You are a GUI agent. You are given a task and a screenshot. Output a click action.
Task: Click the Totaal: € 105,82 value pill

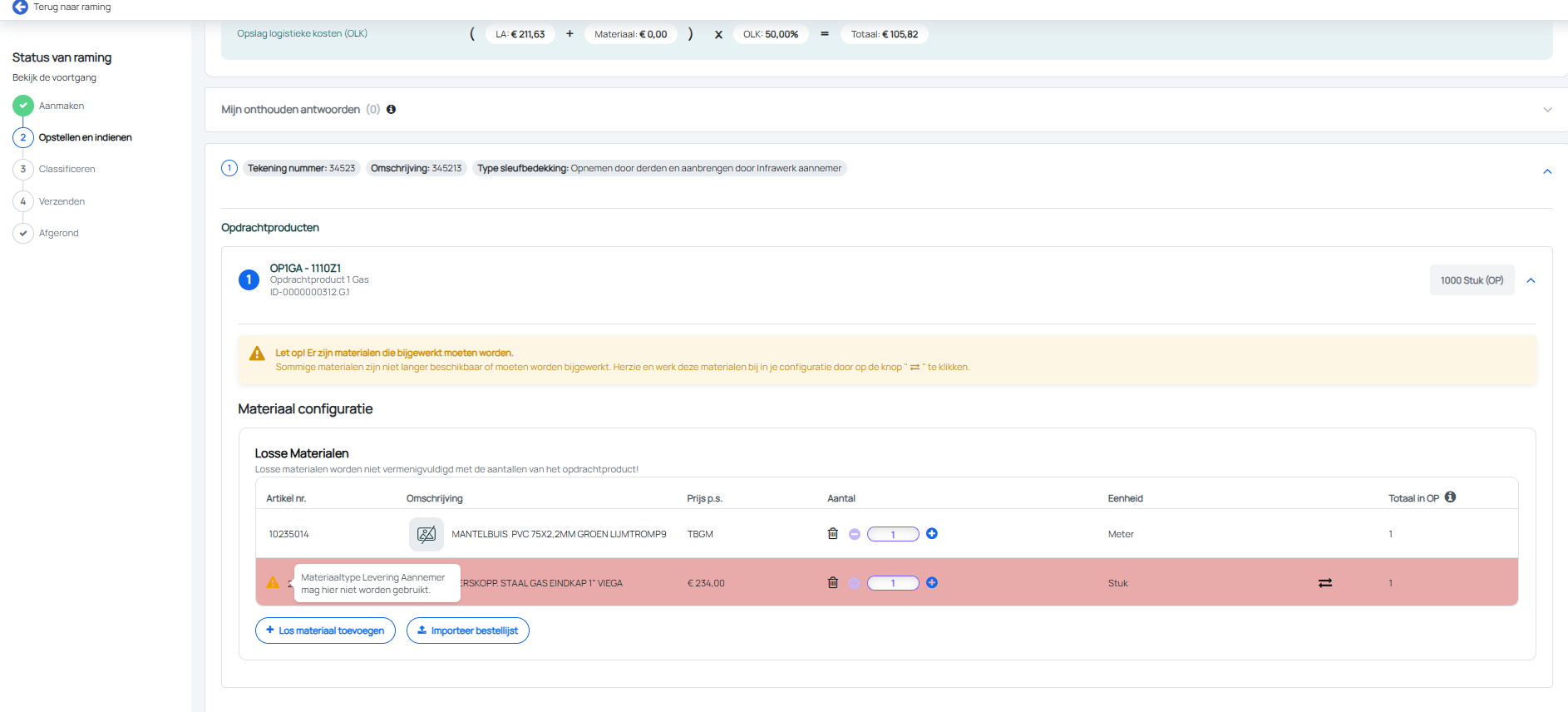(885, 34)
